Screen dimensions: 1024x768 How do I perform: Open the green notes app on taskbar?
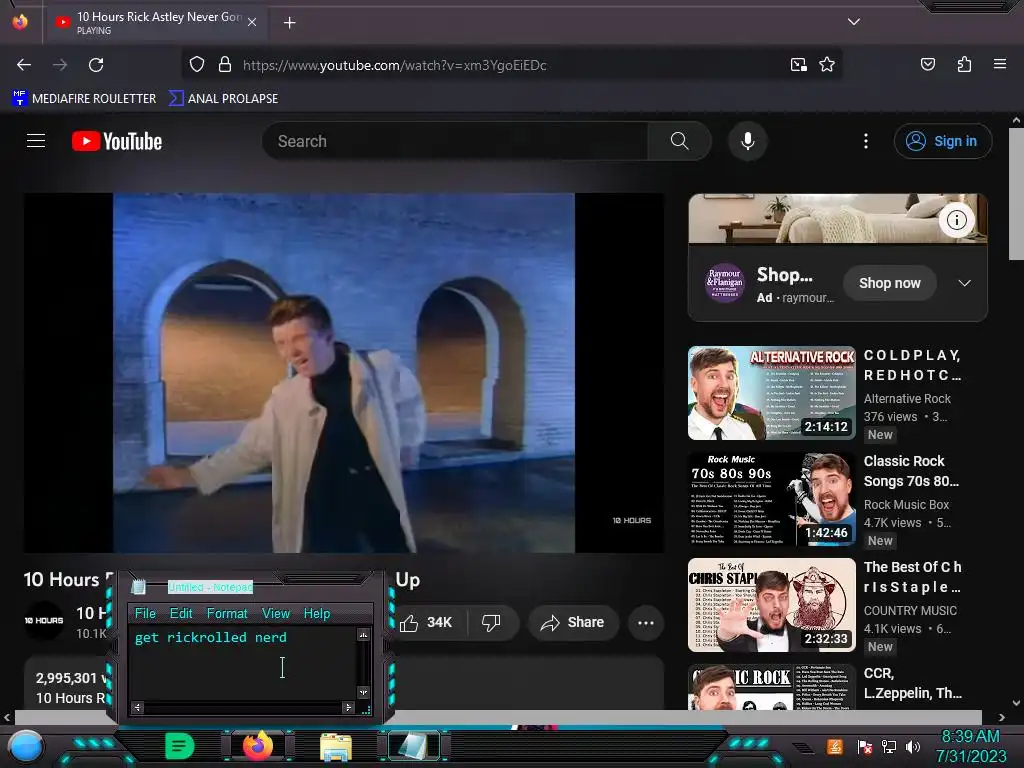[180, 746]
